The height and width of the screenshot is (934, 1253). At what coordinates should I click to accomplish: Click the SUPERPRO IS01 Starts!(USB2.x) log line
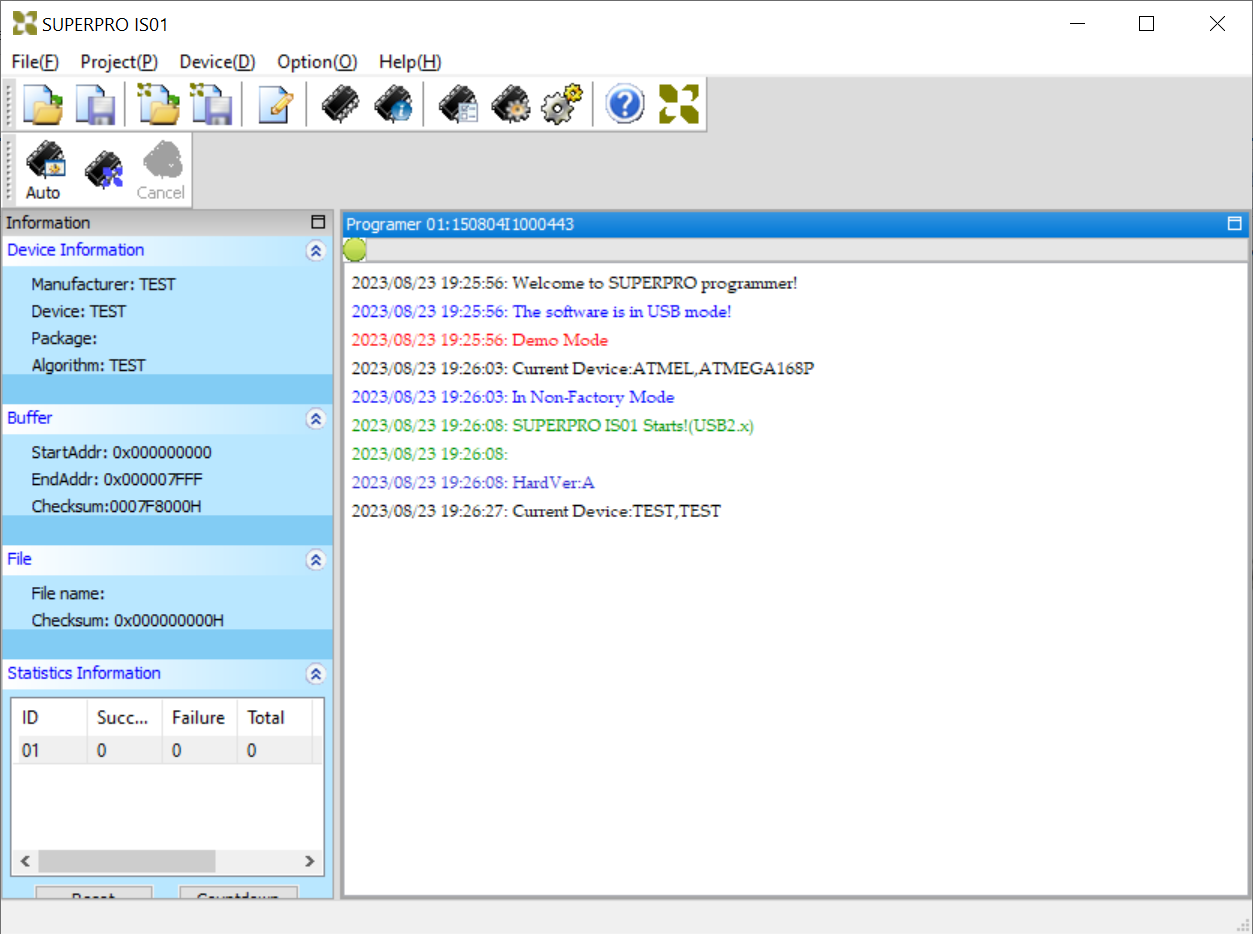pyautogui.click(x=552, y=425)
